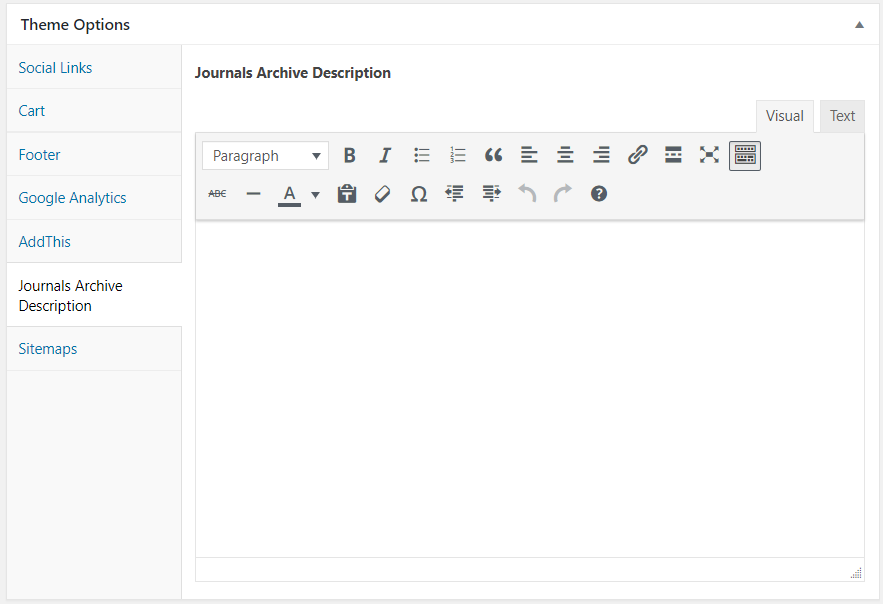Apply blockquote formatting
Image resolution: width=883 pixels, height=604 pixels.
(493, 155)
